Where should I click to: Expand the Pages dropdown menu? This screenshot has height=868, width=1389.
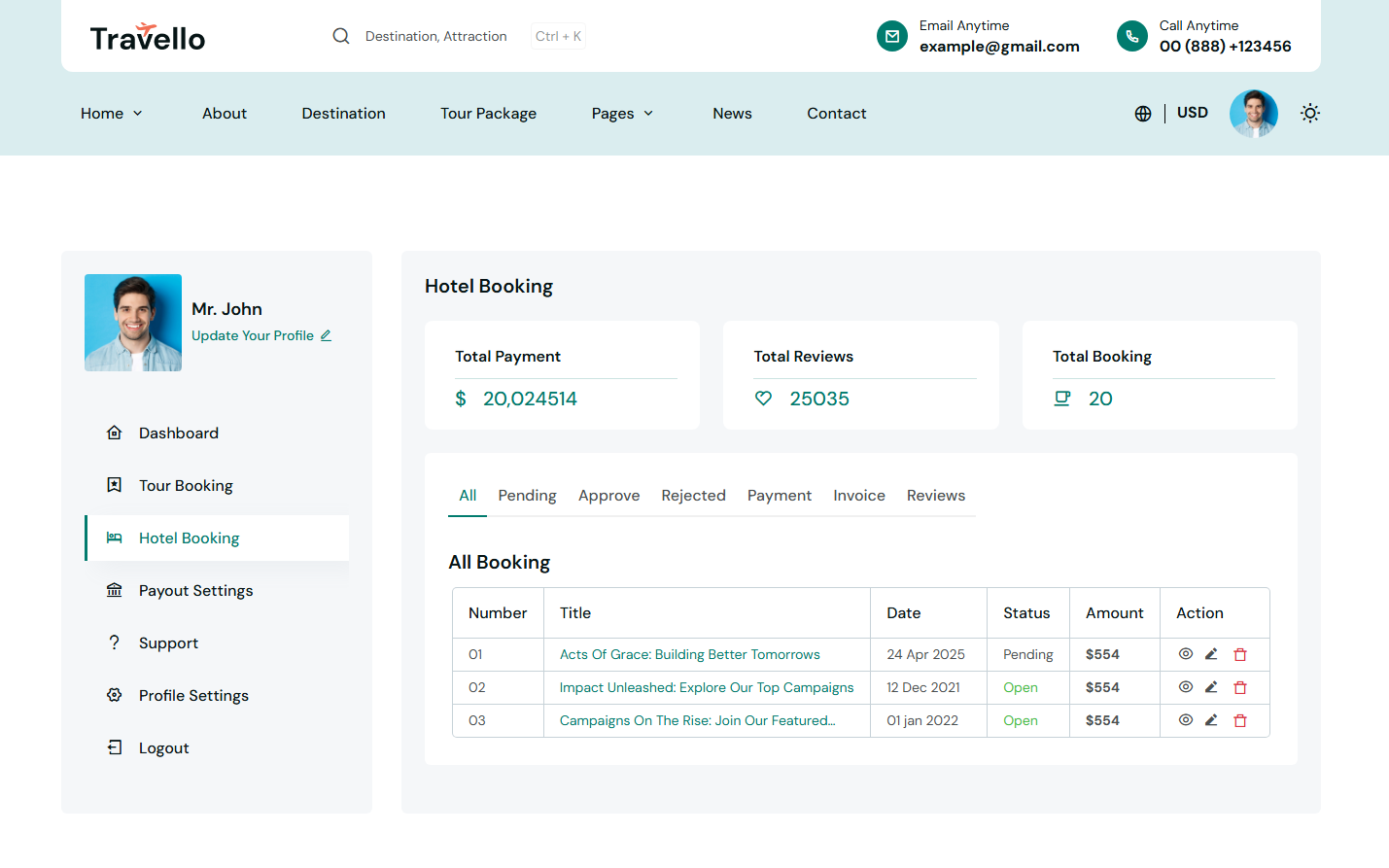pos(622,114)
